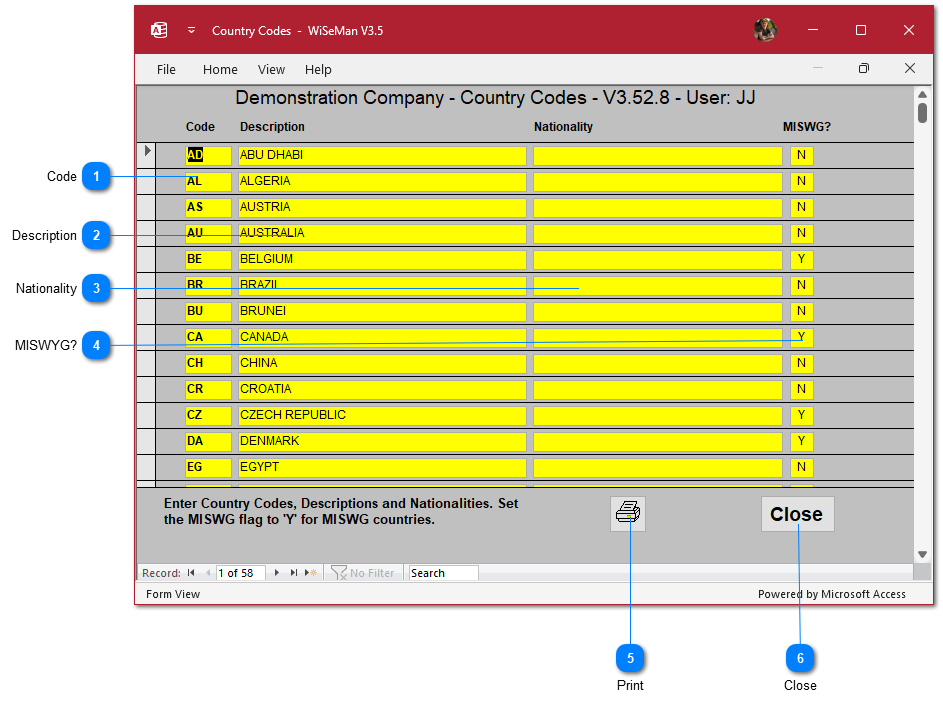Restore the inner form window

pos(864,69)
